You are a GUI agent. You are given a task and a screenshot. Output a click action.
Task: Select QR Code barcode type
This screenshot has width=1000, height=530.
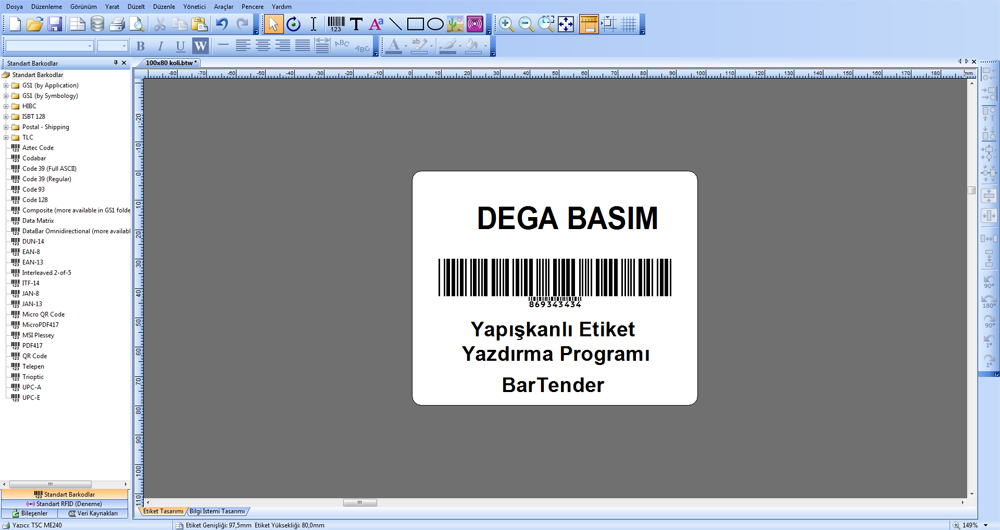[x=34, y=356]
